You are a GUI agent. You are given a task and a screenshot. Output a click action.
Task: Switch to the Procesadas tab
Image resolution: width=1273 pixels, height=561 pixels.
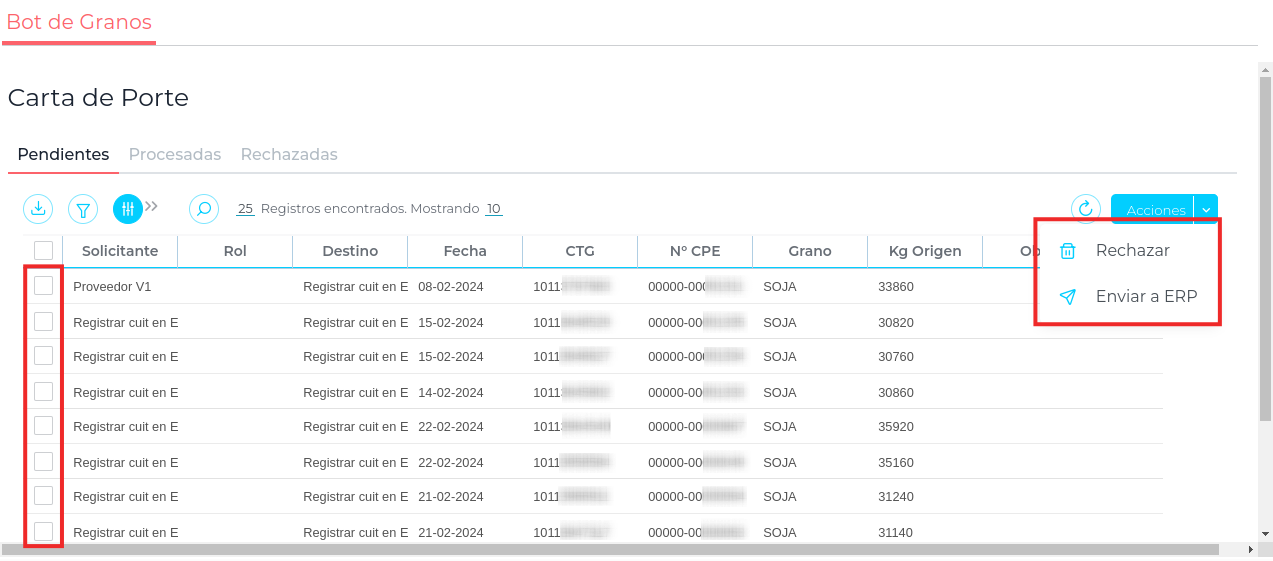pos(175,155)
